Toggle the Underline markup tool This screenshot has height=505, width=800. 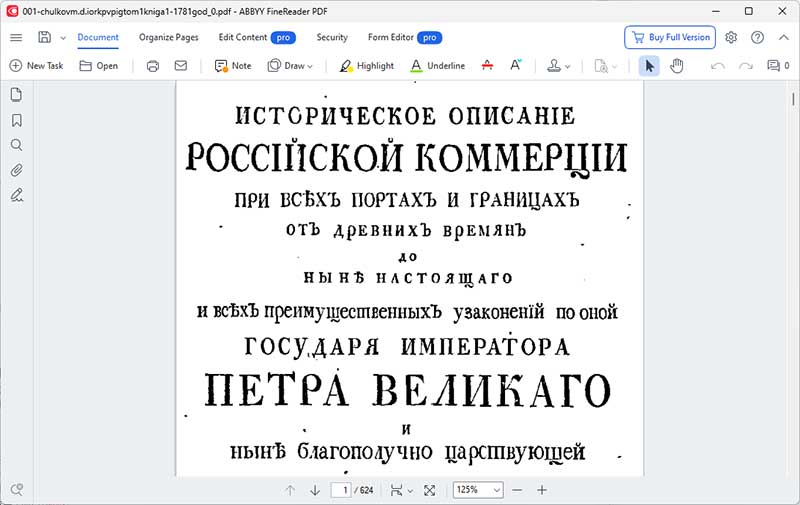pyautogui.click(x=437, y=66)
